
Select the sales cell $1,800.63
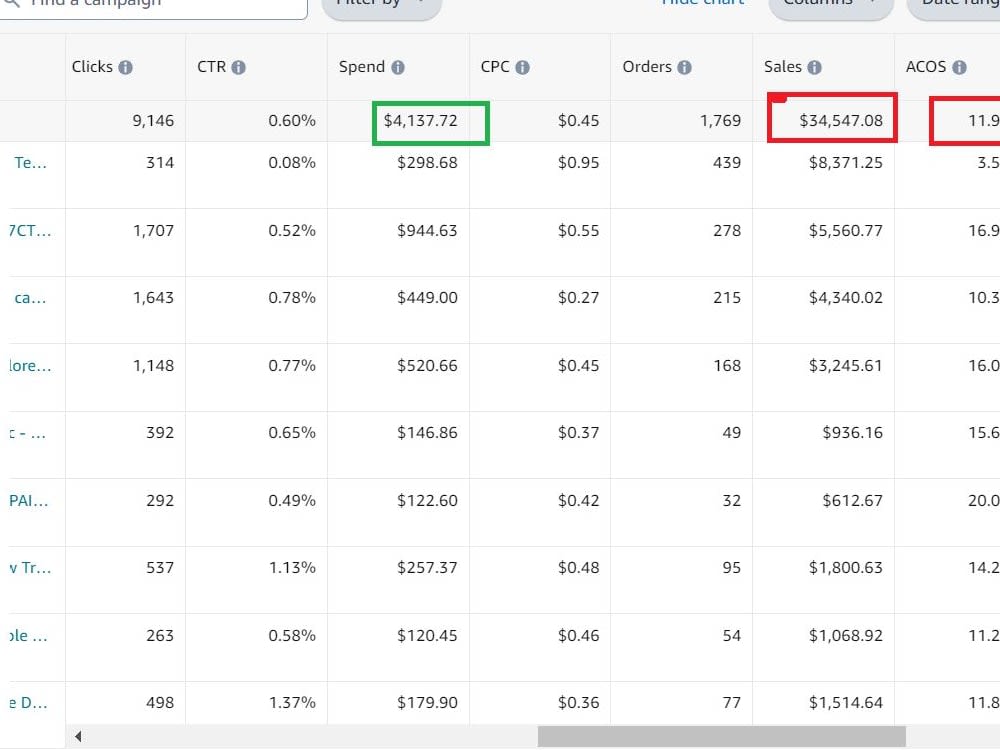[x=846, y=568]
